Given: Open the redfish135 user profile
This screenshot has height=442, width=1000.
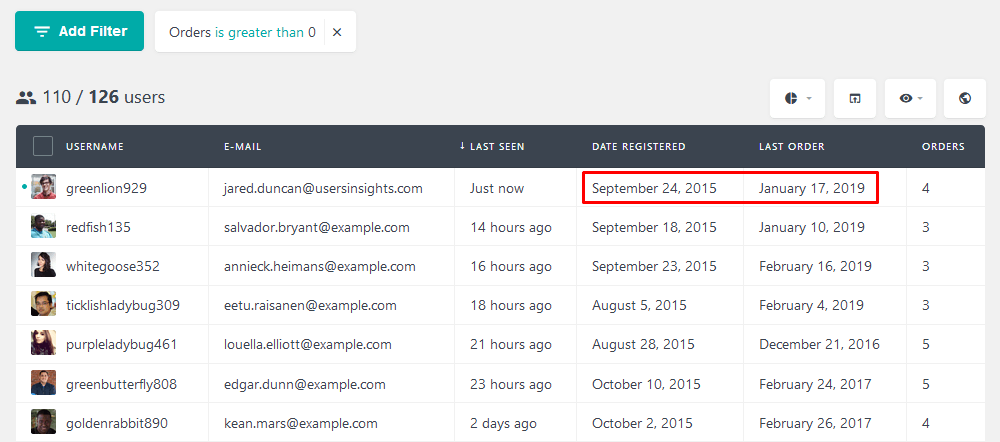Looking at the screenshot, I should (x=98, y=227).
